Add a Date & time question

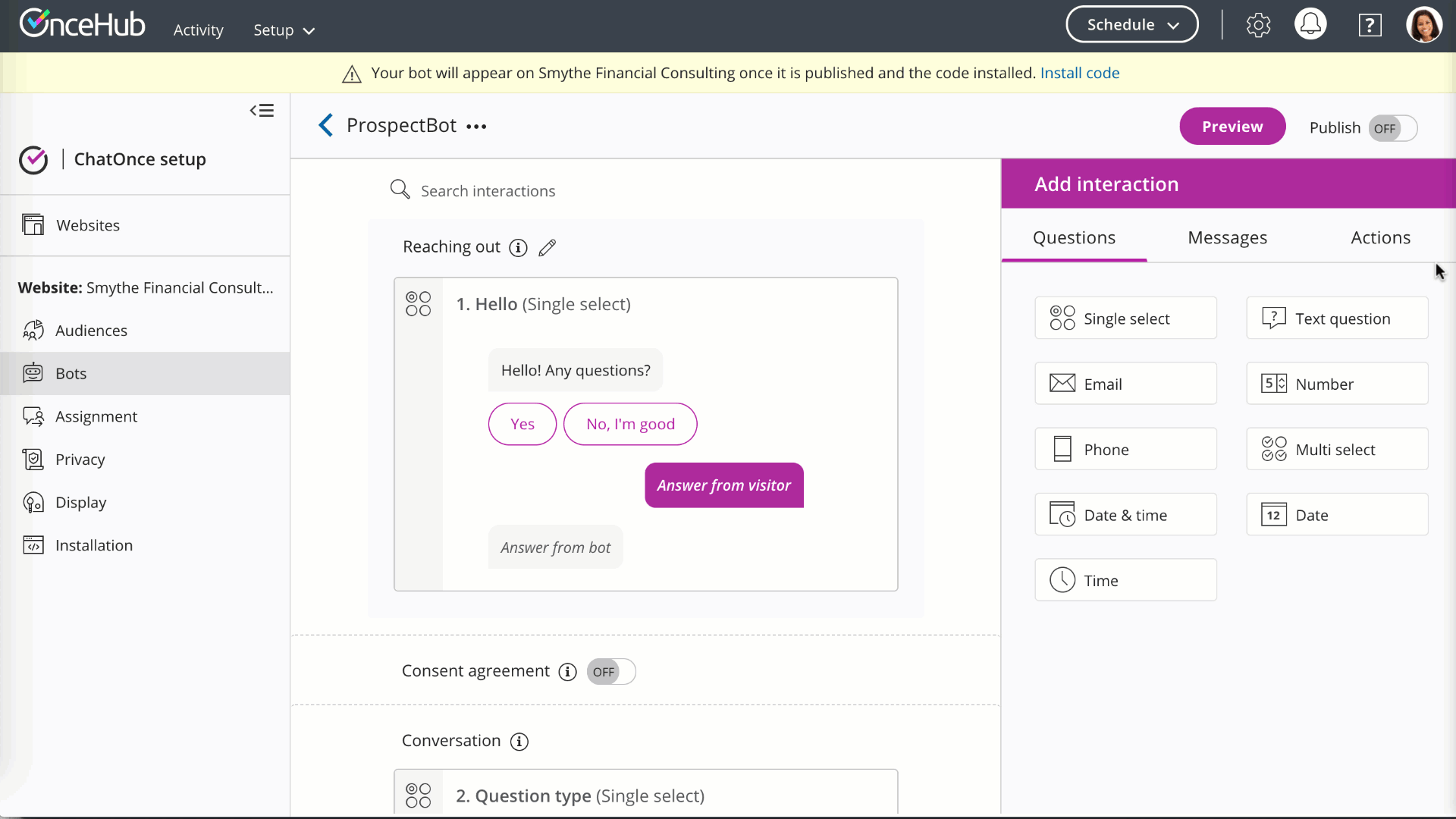1125,515
